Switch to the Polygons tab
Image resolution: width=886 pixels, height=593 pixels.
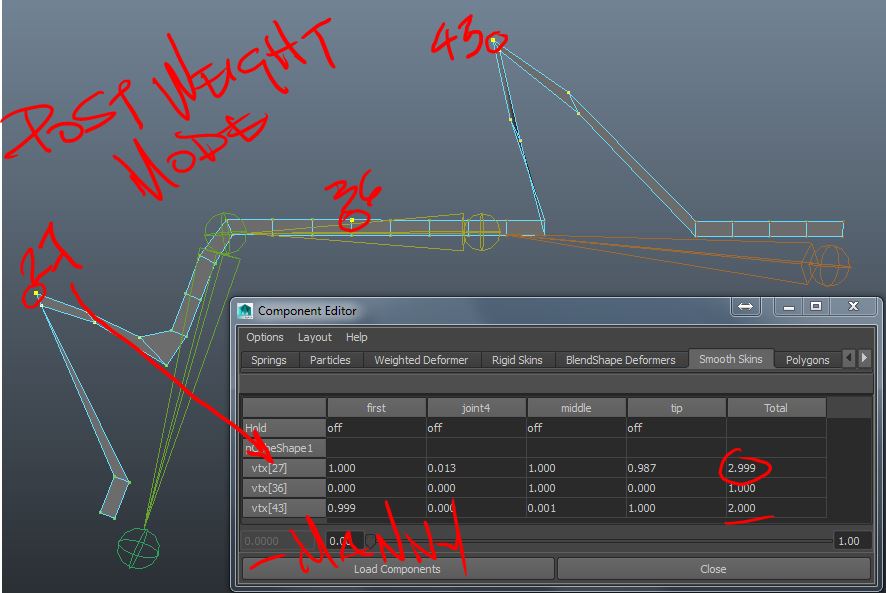(808, 359)
